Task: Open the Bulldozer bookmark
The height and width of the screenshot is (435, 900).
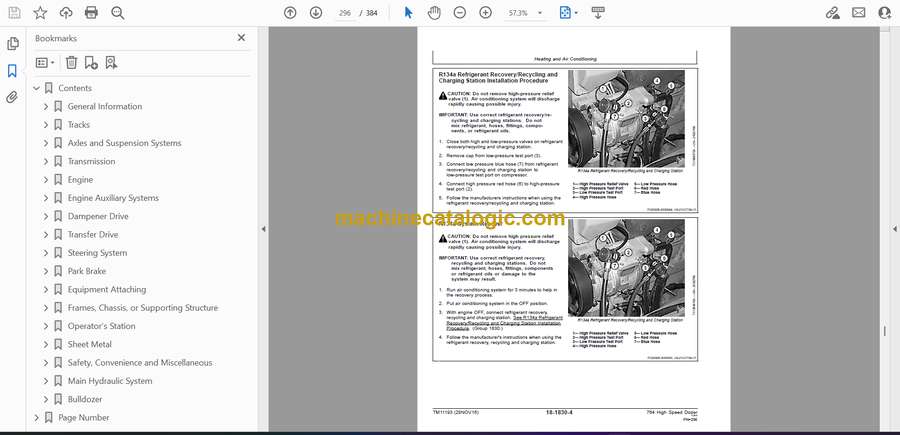Action: click(85, 399)
